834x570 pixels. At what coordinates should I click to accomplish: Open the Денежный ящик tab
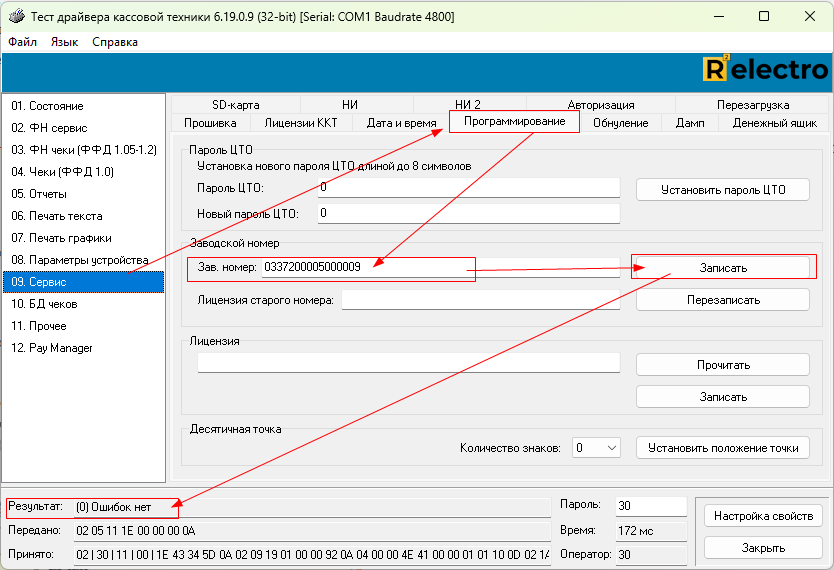click(774, 123)
